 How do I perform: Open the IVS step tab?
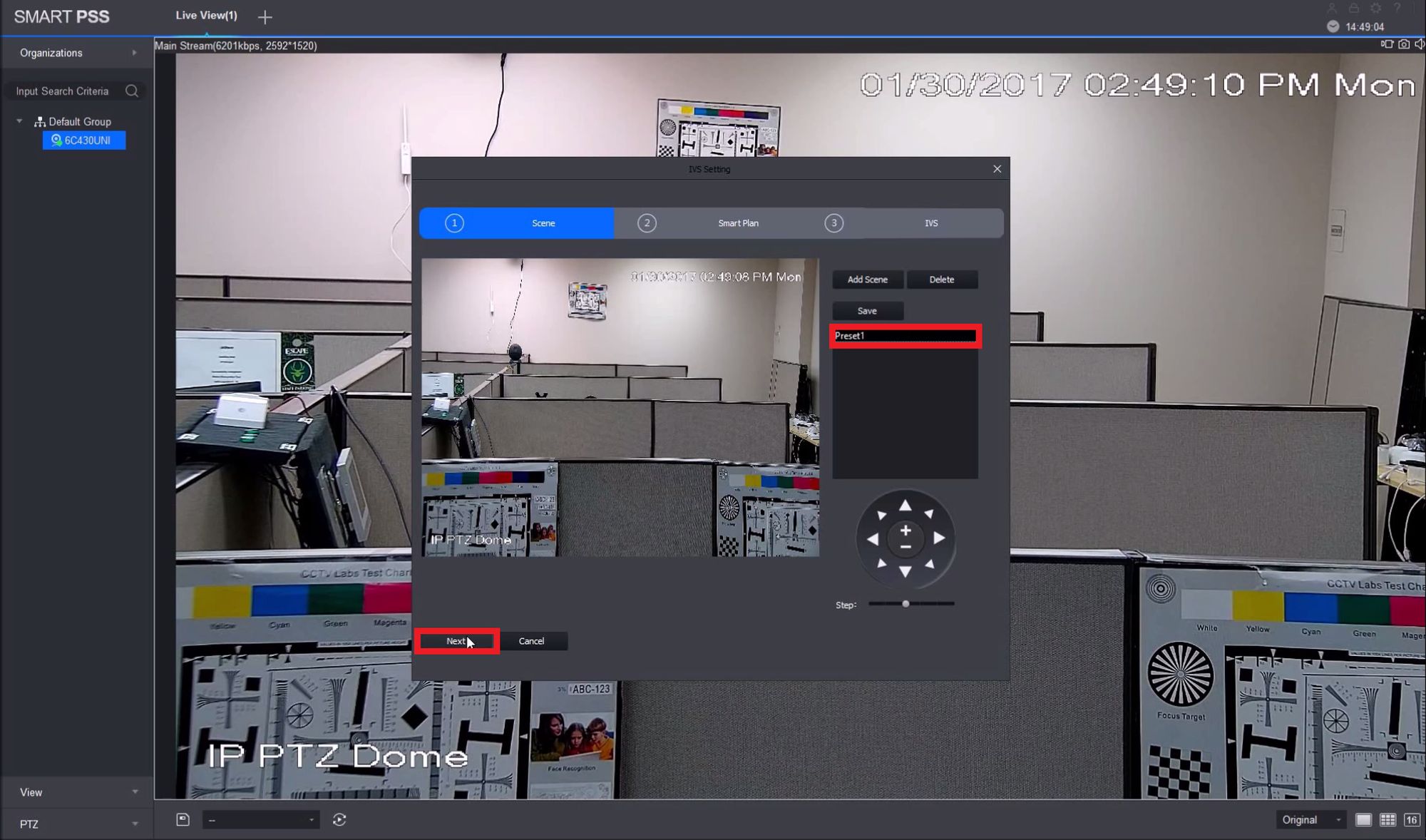[x=930, y=223]
